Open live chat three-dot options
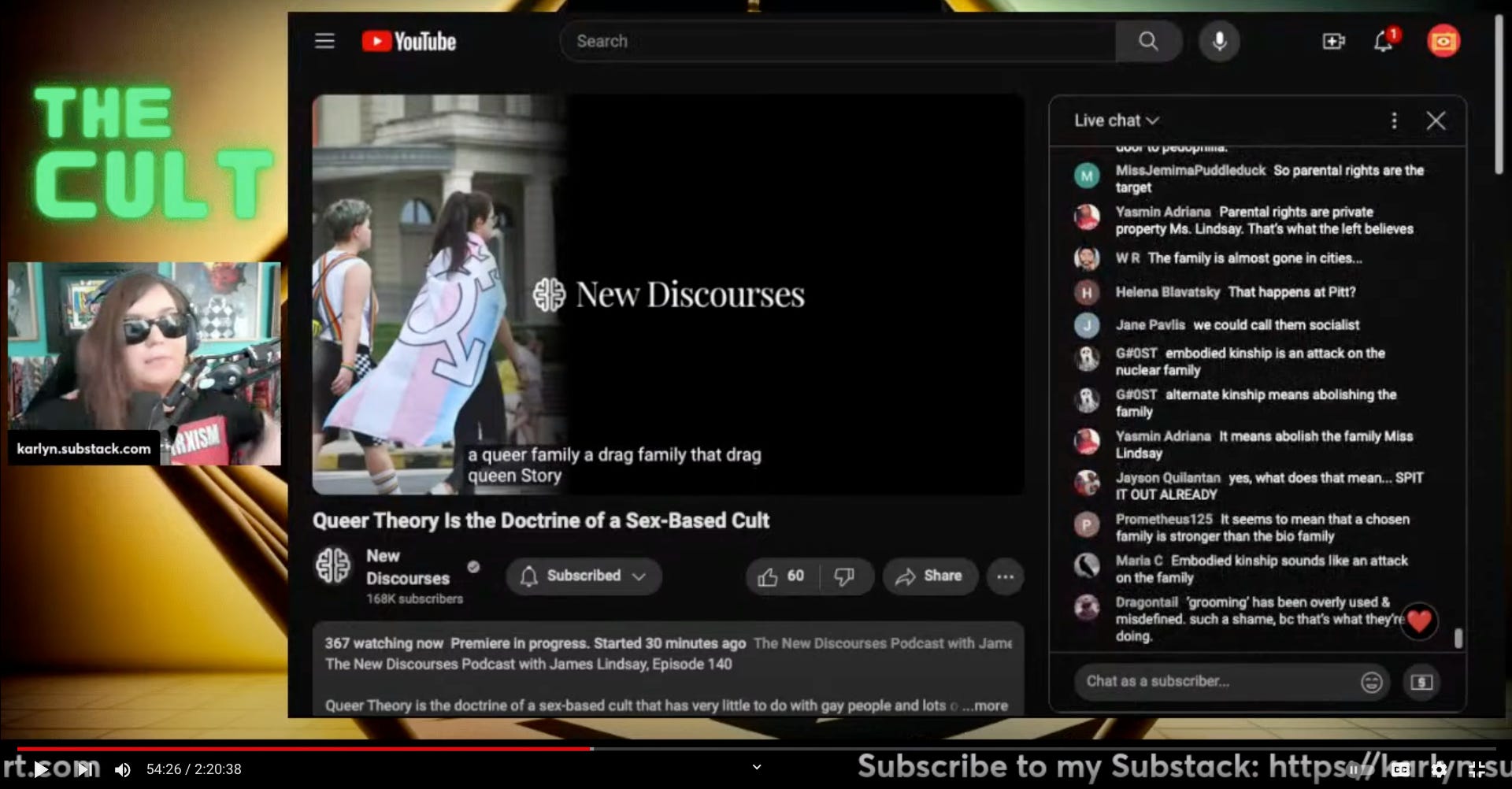The height and width of the screenshot is (789, 1512). tap(1394, 120)
